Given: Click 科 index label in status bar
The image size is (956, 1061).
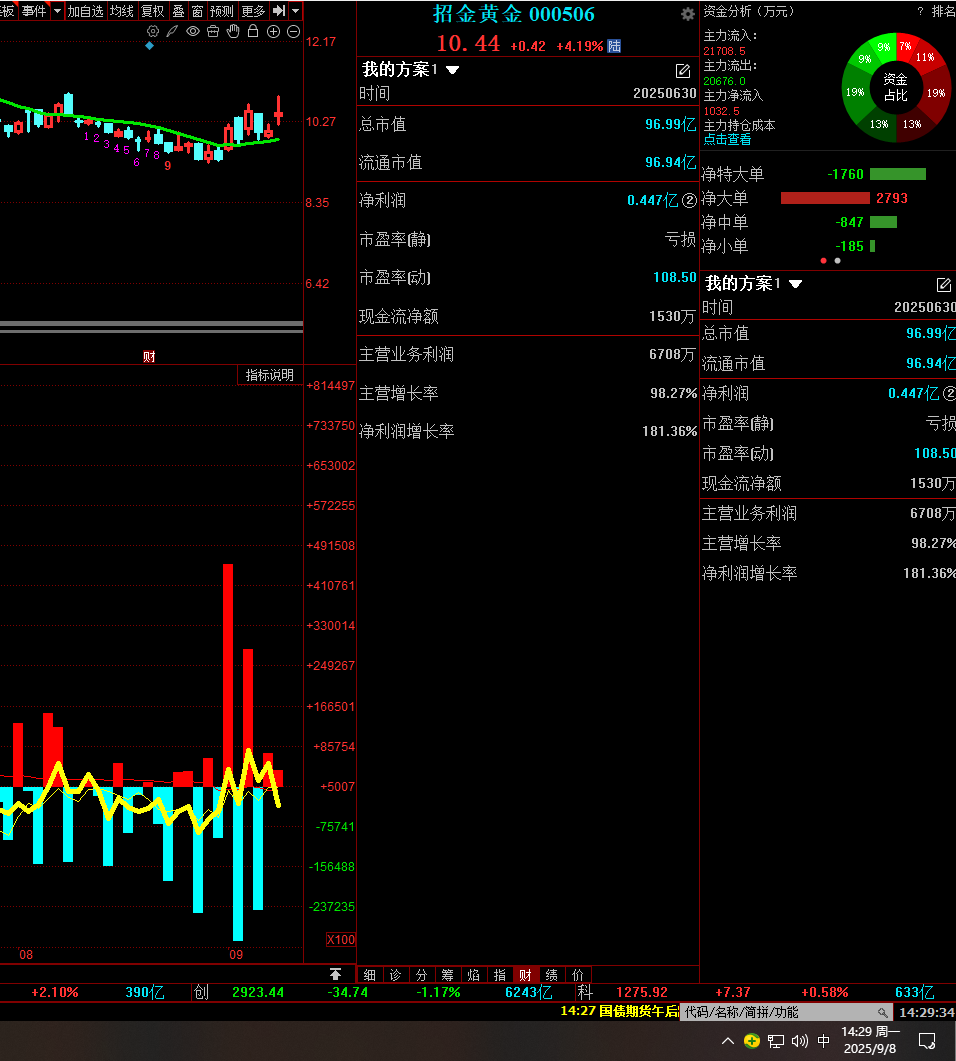Looking at the screenshot, I should [585, 993].
